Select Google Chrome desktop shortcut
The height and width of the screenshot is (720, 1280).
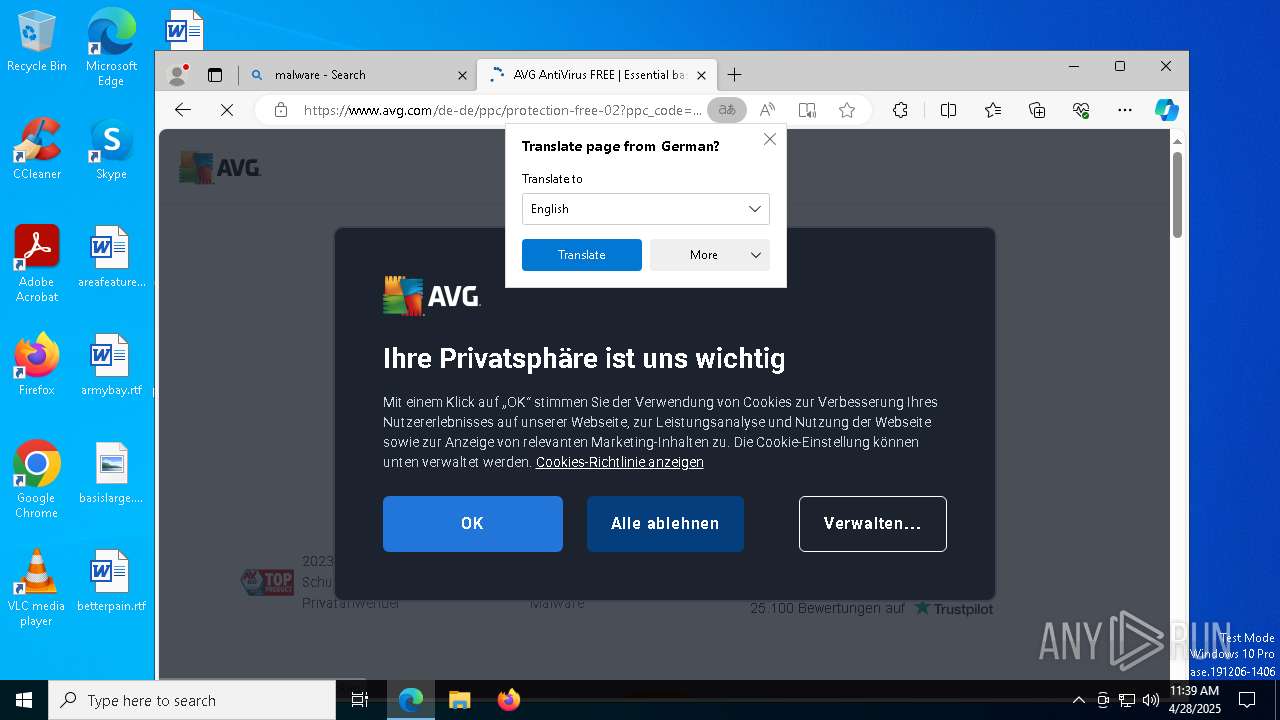pyautogui.click(x=37, y=479)
